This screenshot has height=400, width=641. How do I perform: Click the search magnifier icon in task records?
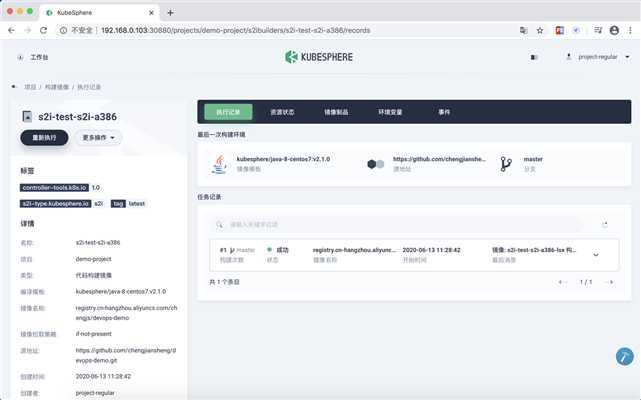pyautogui.click(x=220, y=225)
